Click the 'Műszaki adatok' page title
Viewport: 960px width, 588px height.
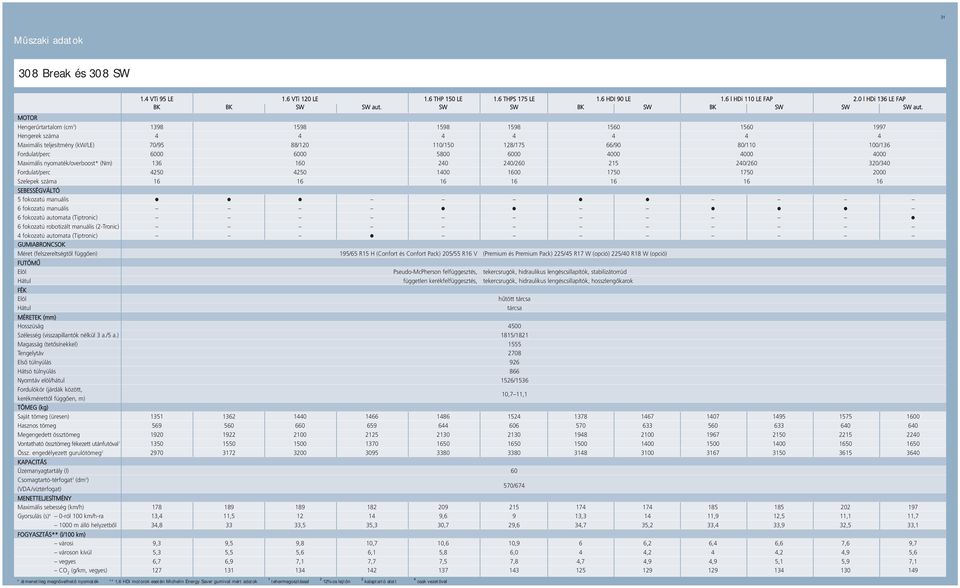click(x=48, y=40)
